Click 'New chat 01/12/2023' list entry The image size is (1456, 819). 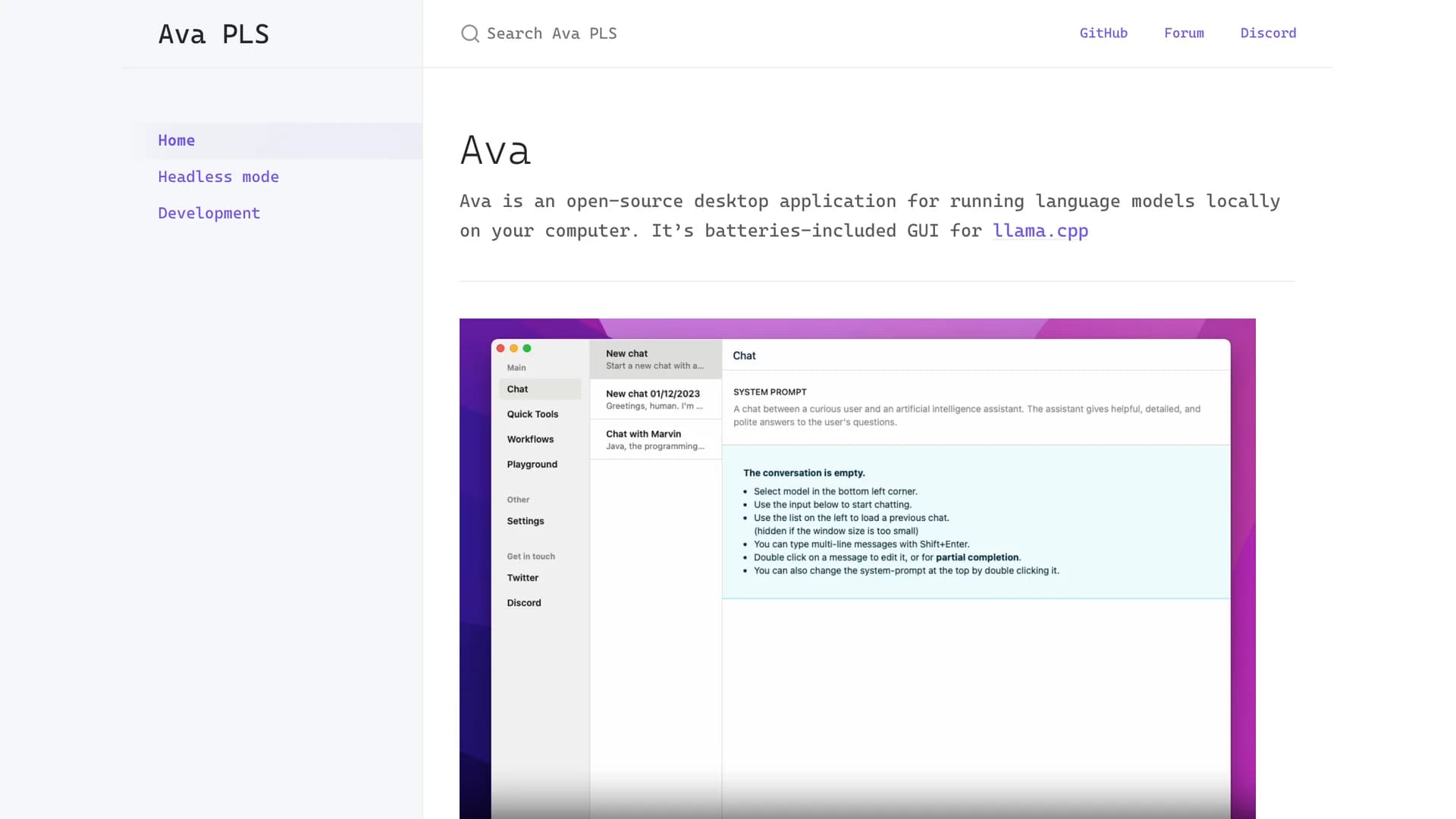(656, 400)
